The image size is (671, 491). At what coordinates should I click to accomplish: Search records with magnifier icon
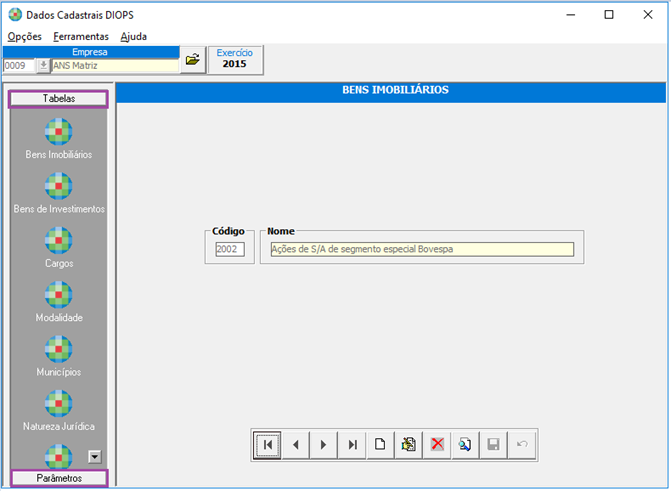coord(465,445)
